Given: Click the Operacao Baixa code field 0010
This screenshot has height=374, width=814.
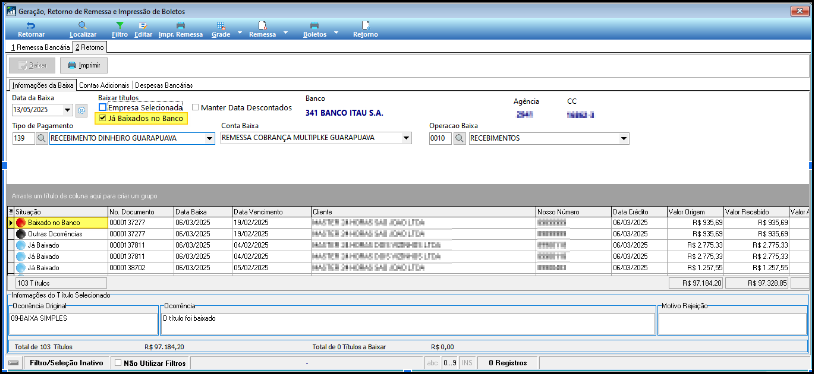Looking at the screenshot, I should click(x=440, y=138).
